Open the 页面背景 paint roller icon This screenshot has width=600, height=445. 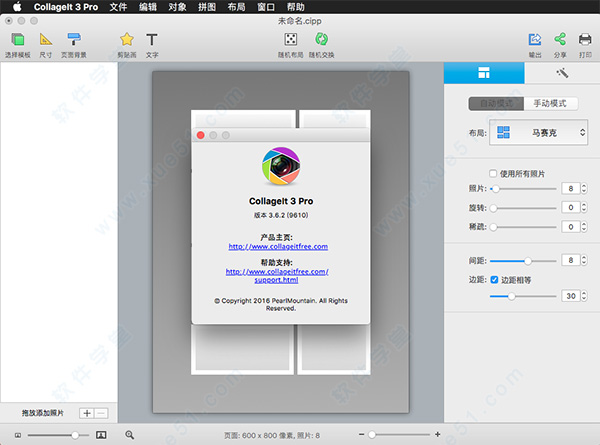[74, 40]
